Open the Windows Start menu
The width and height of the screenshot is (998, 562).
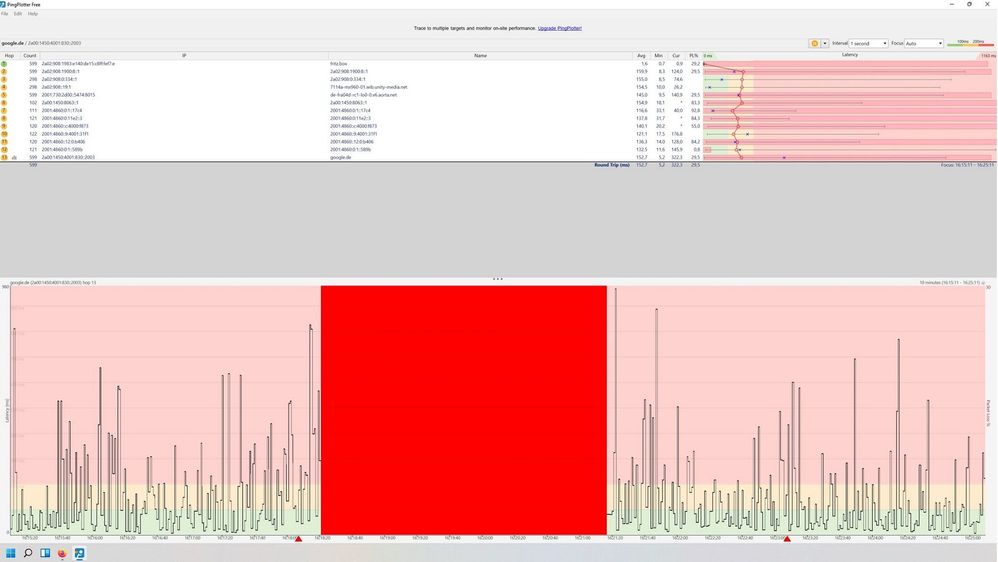(10, 553)
